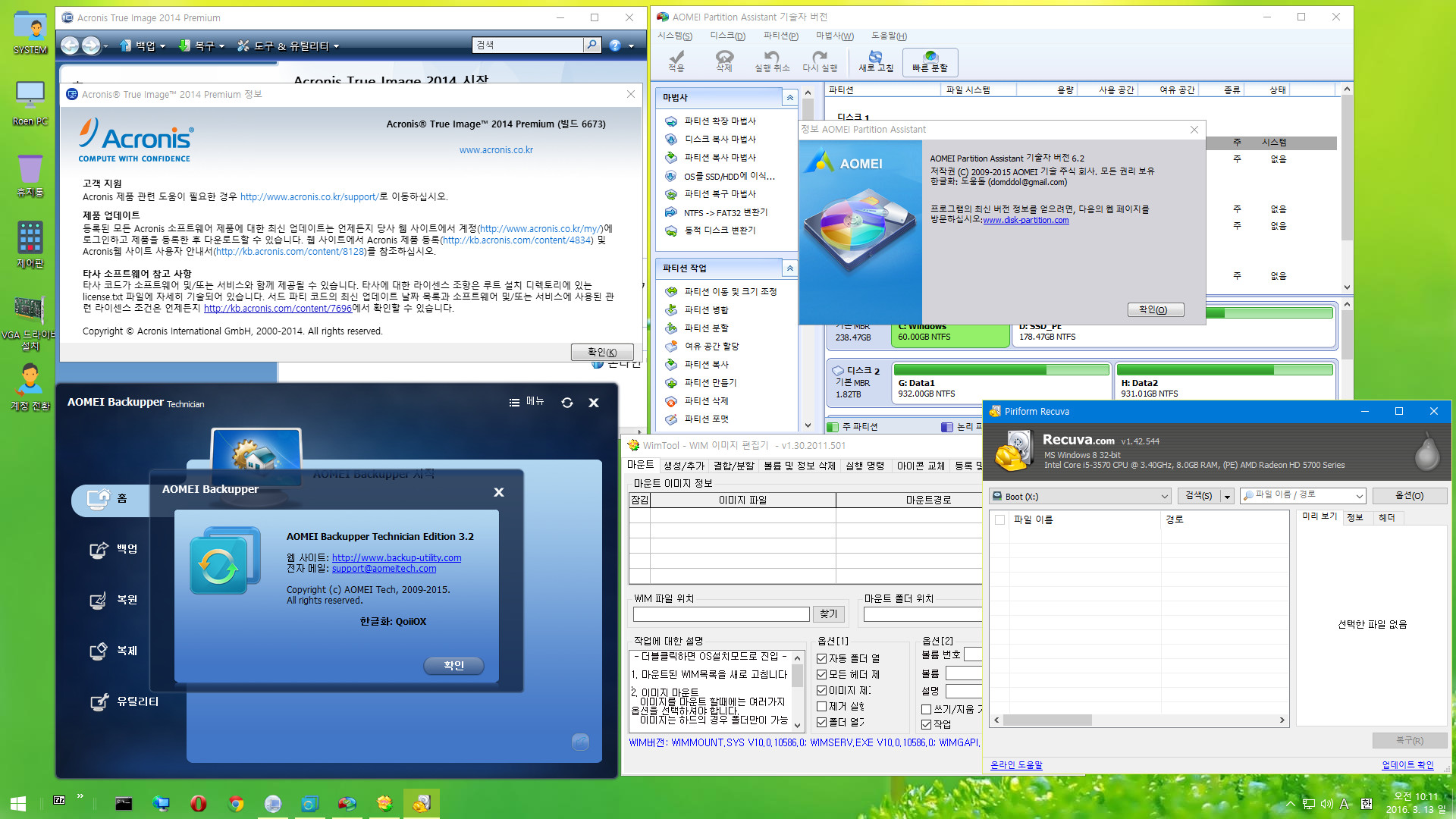
Task: Click 확인(O) in the AOMEI Partition Assistant info dialog
Action: (1156, 309)
